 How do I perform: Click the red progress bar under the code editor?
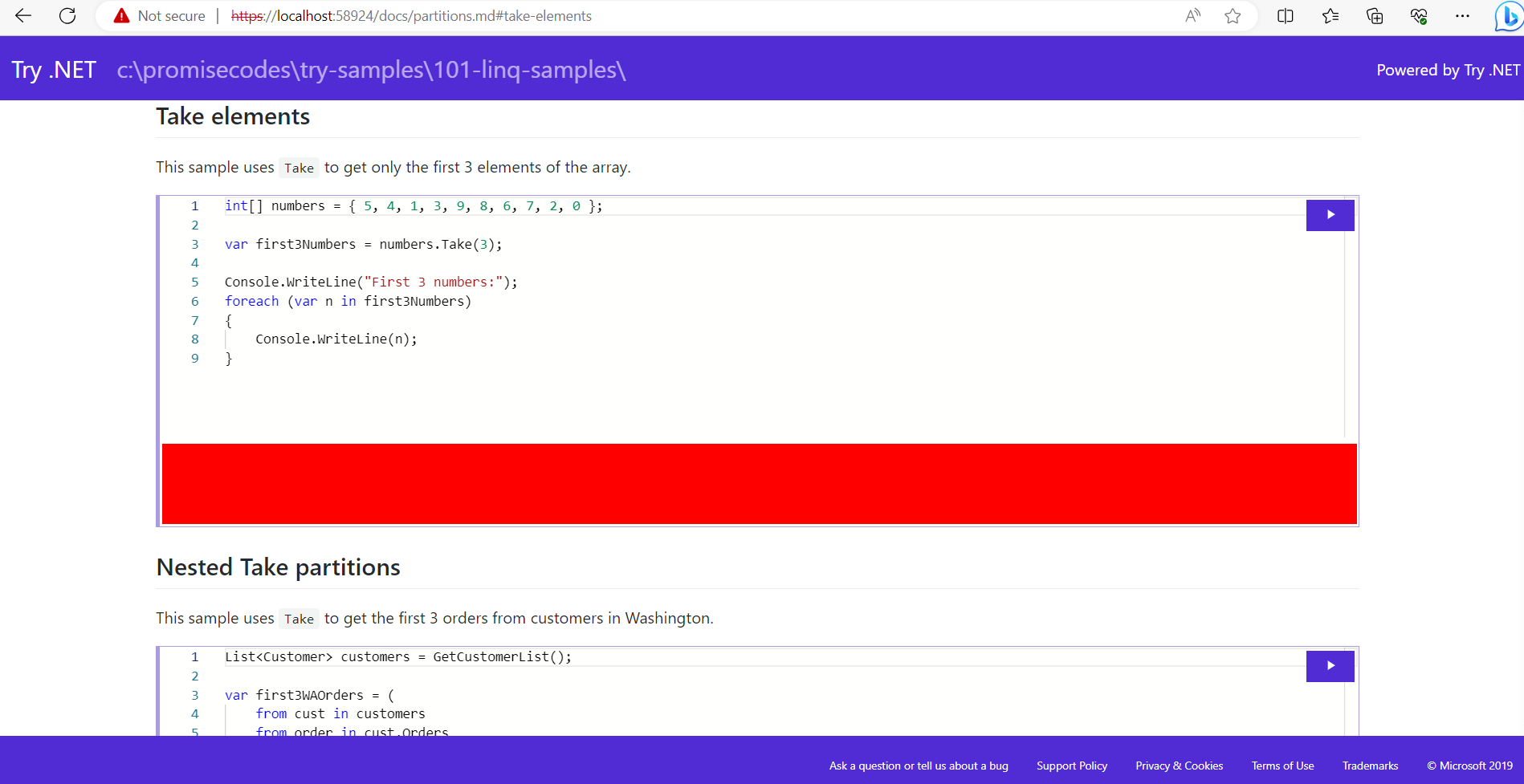click(759, 483)
